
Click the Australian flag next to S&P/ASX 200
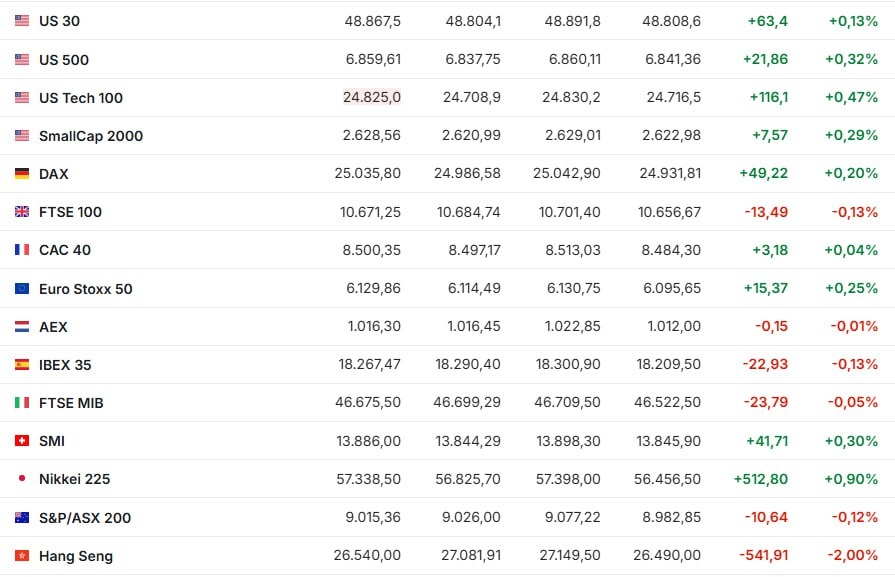pos(22,518)
